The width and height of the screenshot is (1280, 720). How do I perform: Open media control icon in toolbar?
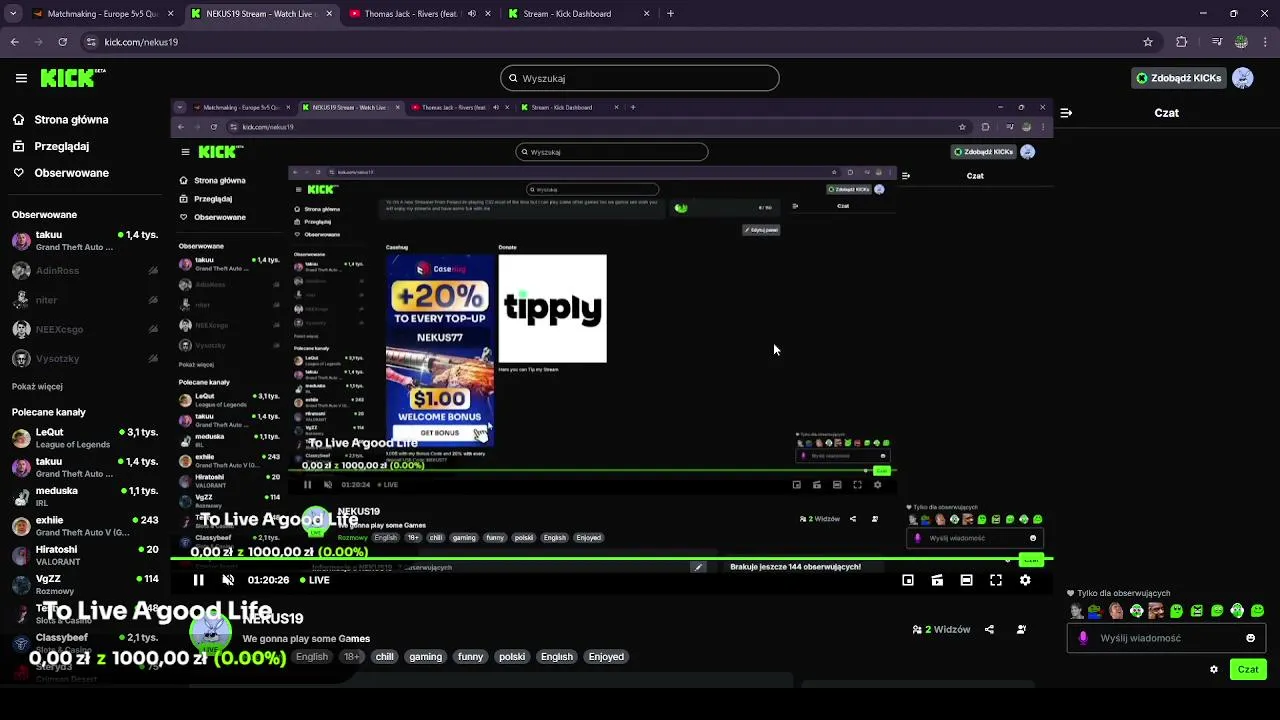(1216, 42)
